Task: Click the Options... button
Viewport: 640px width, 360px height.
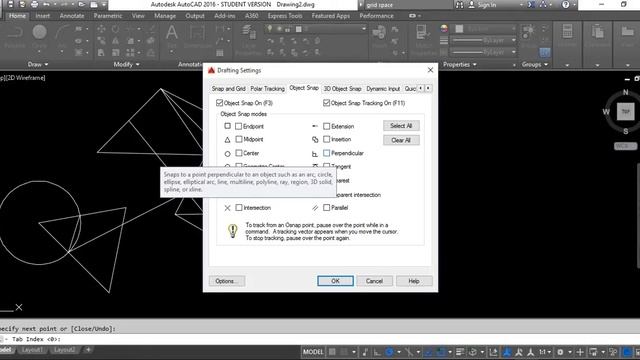Action: tap(227, 281)
